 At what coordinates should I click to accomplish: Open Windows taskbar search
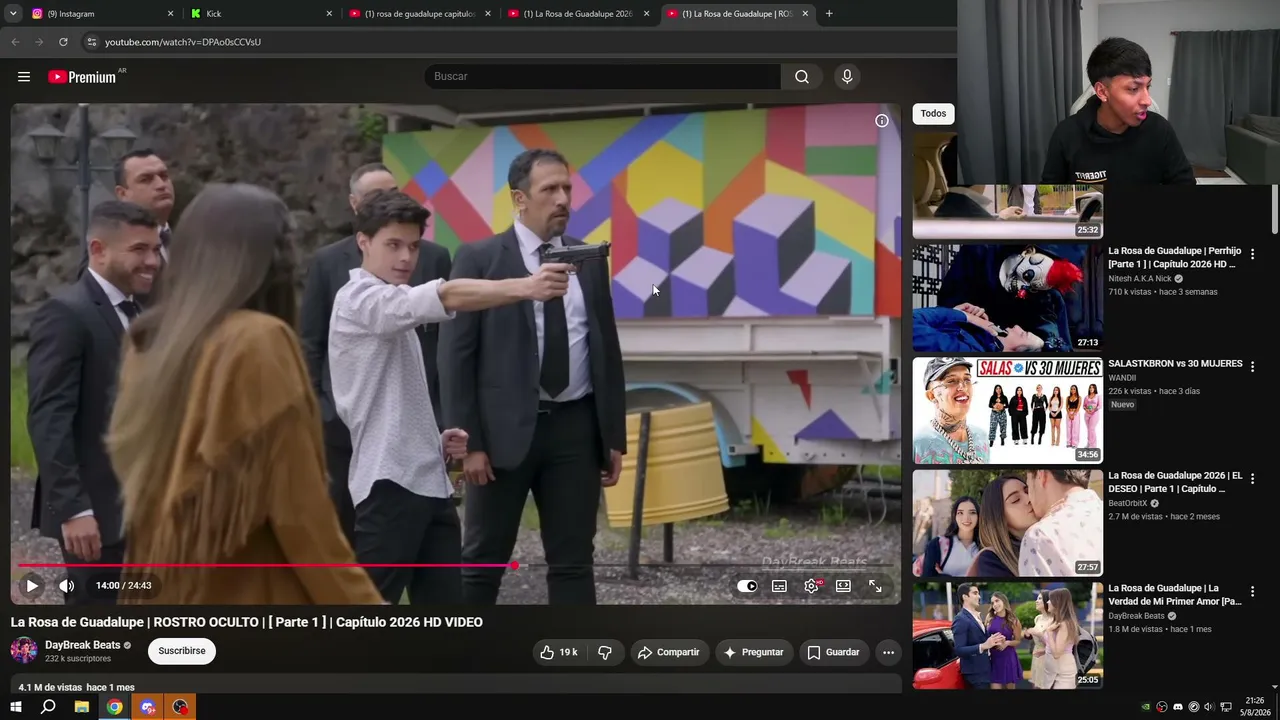pos(48,707)
